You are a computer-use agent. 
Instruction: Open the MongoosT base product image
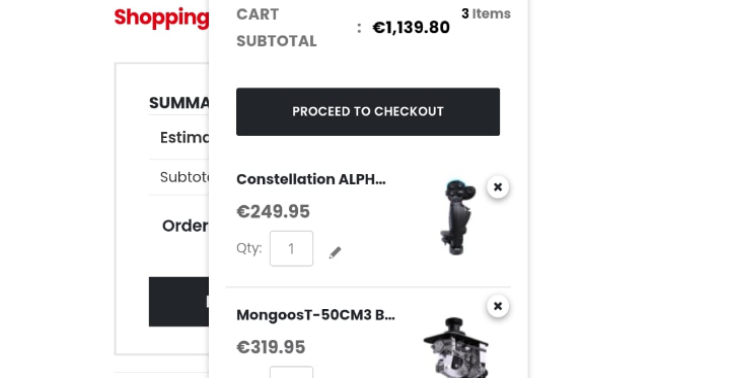coord(455,347)
